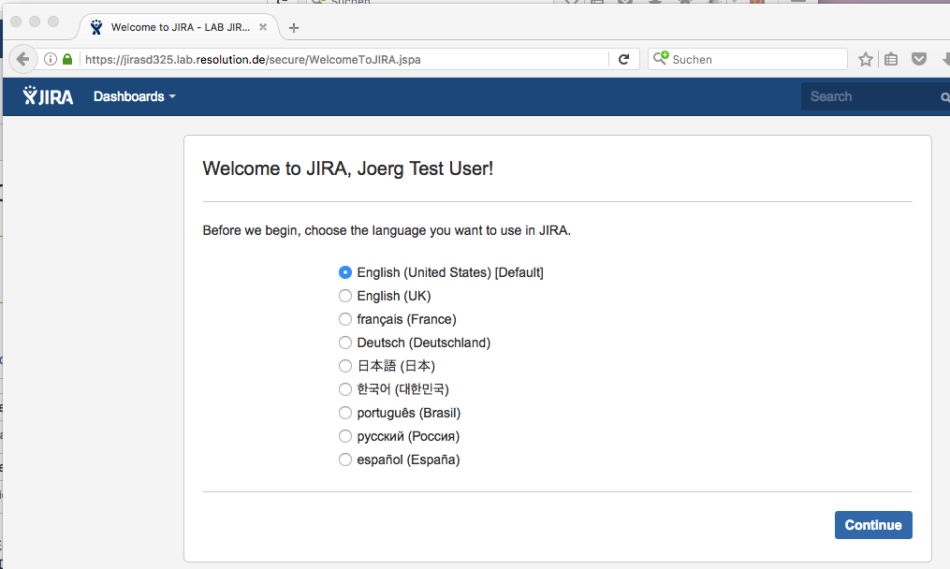Click the Pocket save icon
950x569 pixels.
point(919,59)
